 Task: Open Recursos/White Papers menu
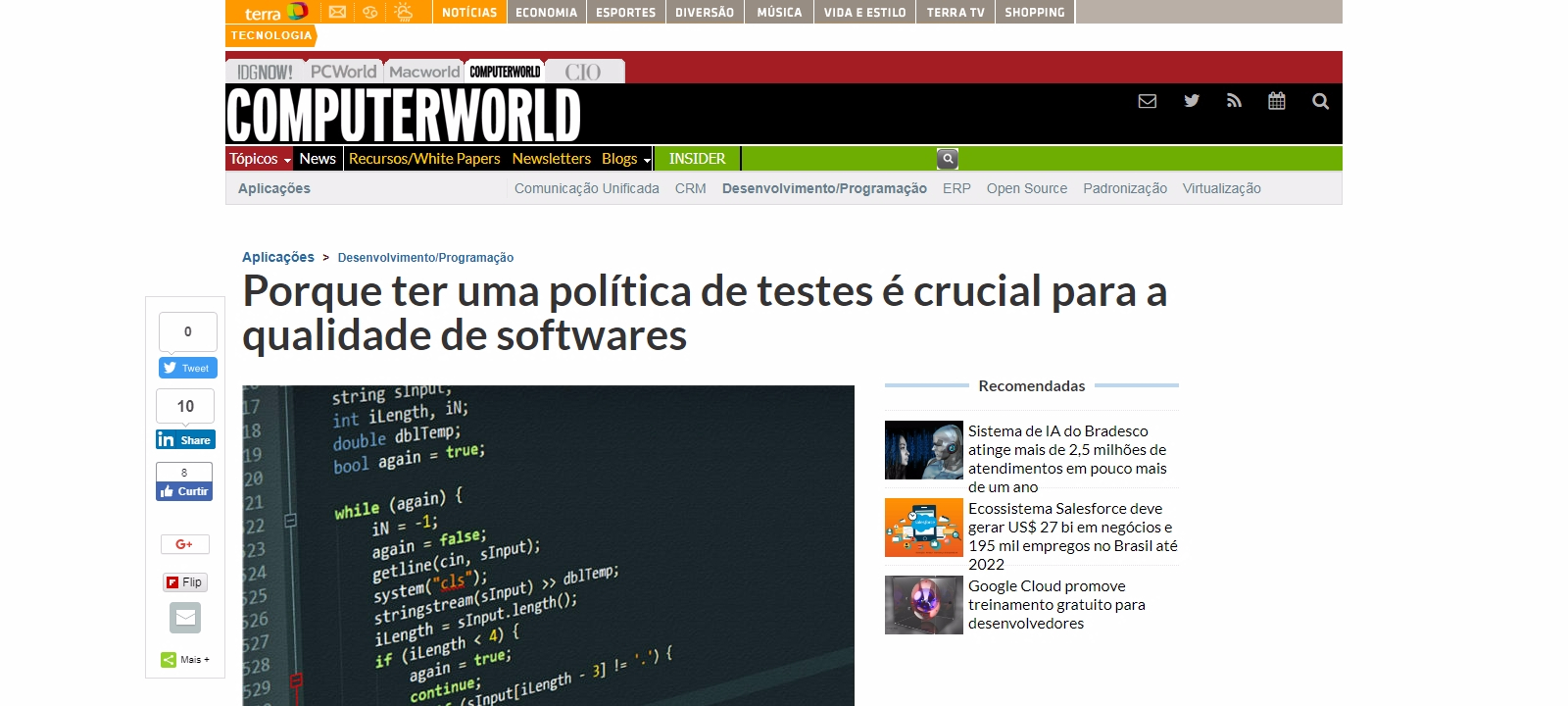(424, 159)
